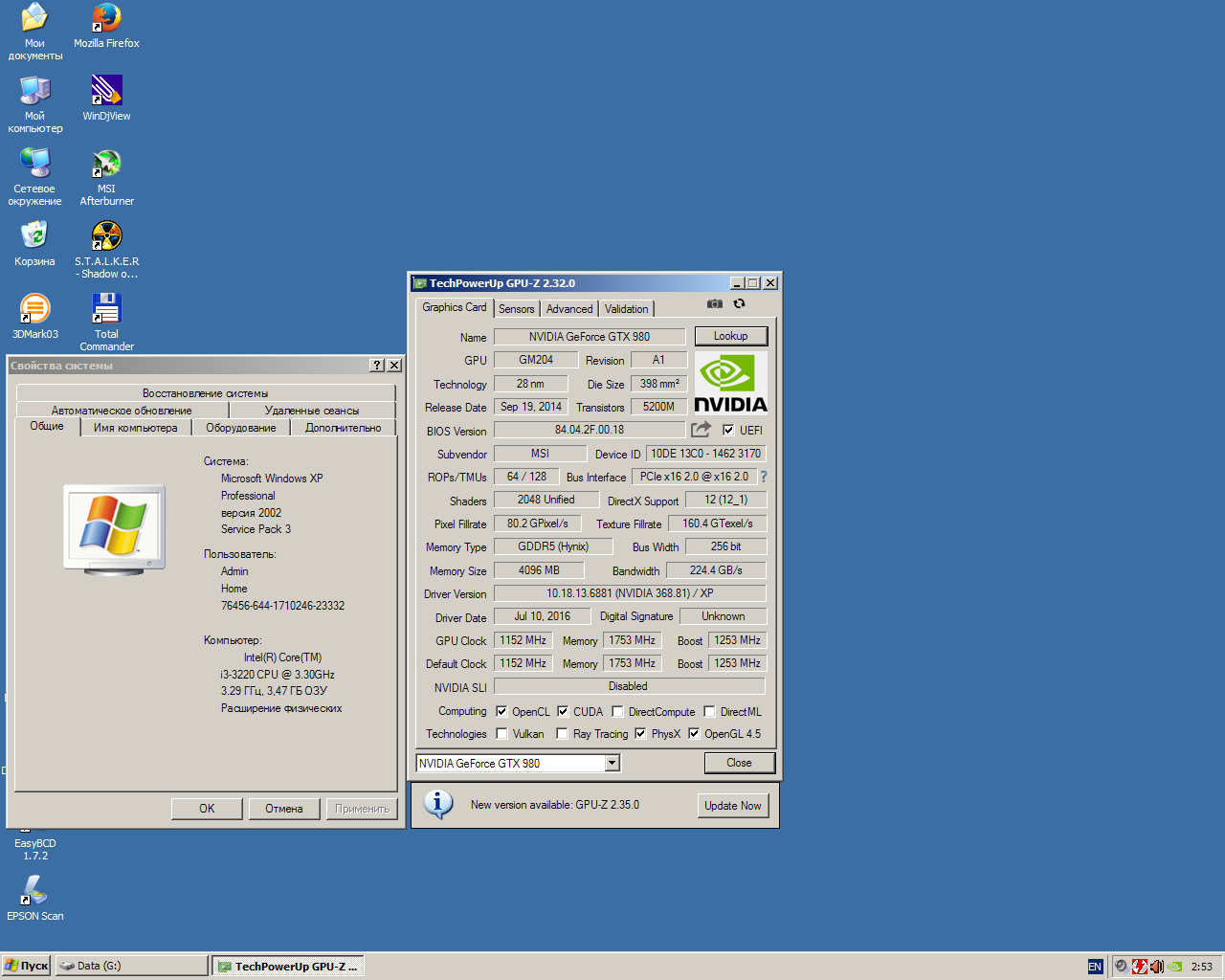The width and height of the screenshot is (1225, 980).
Task: Open GPU-Z title bar system menu icon
Action: click(x=419, y=283)
